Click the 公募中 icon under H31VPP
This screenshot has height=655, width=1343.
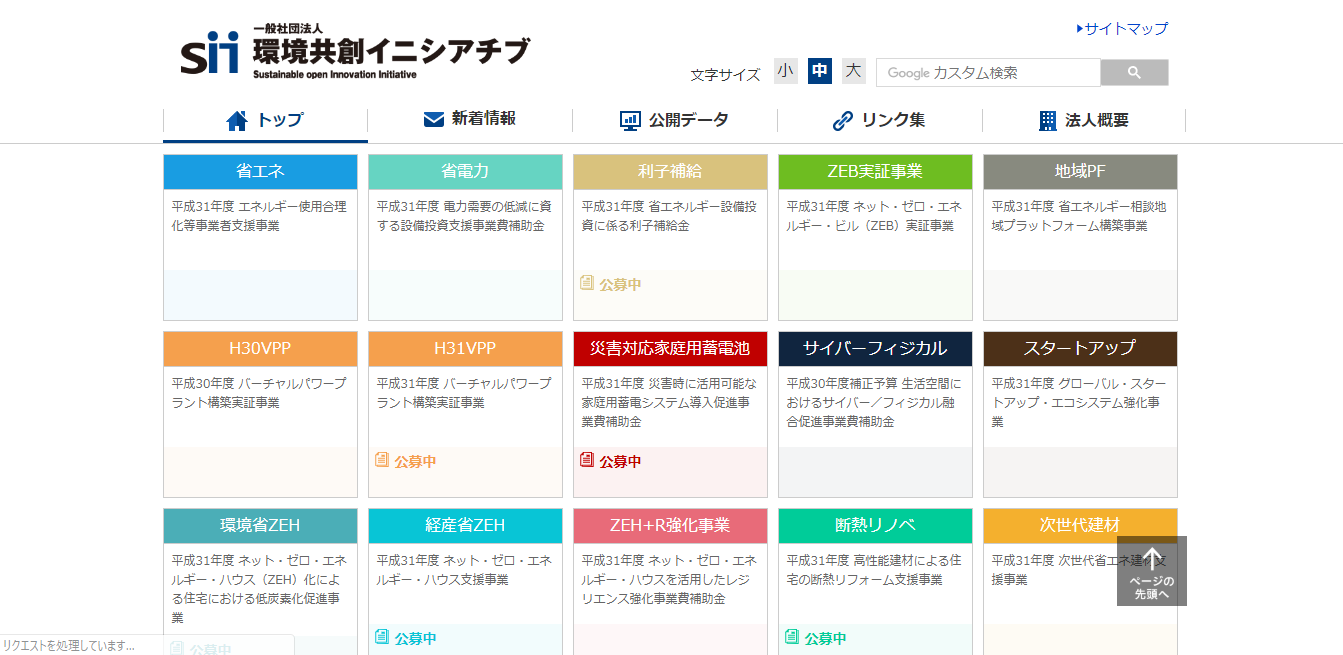tap(382, 461)
